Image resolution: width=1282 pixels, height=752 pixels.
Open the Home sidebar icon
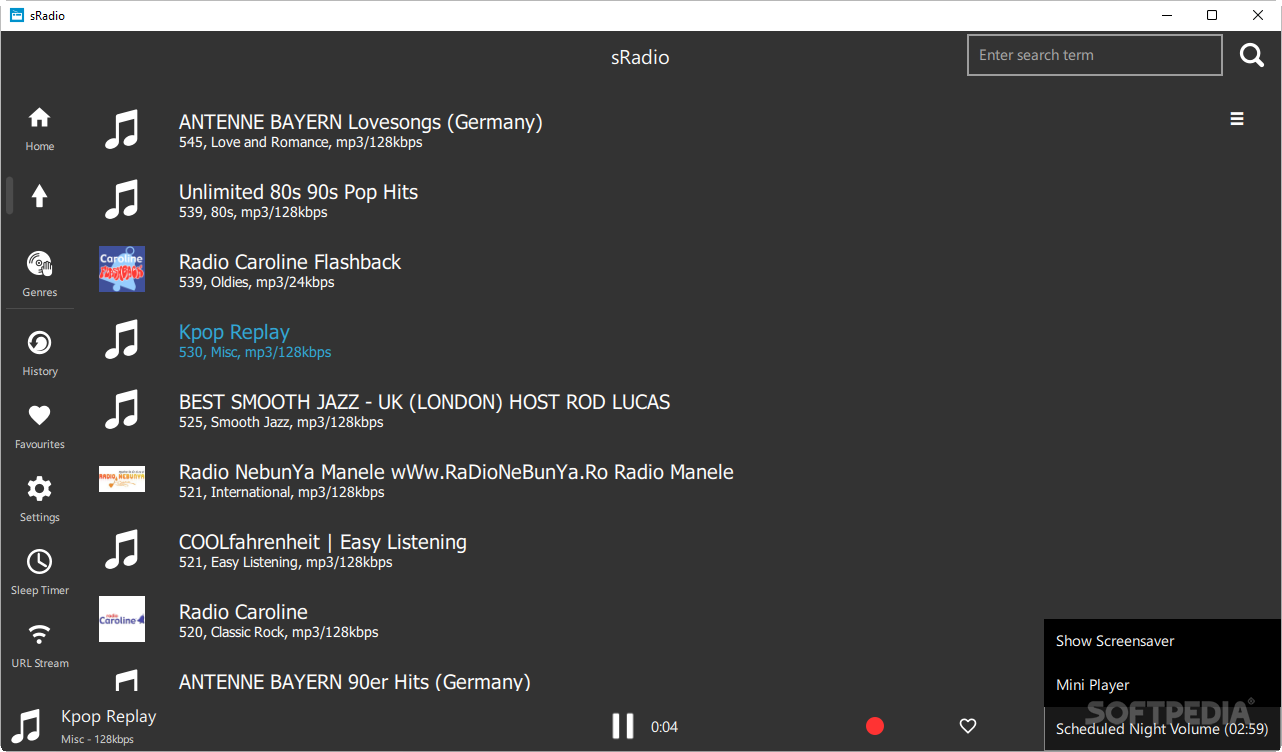[x=39, y=129]
